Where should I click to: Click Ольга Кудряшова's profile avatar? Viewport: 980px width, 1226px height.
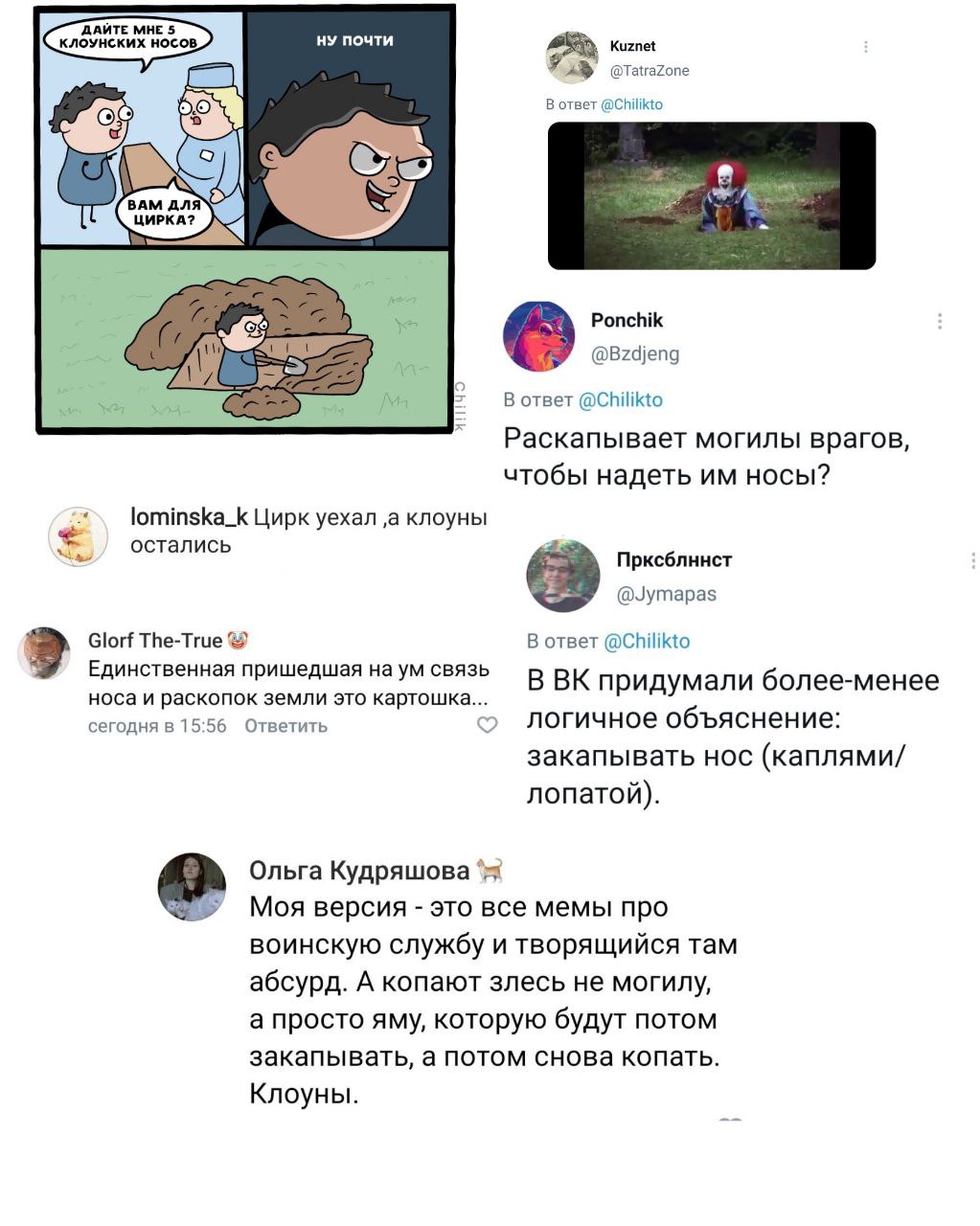coord(192,887)
